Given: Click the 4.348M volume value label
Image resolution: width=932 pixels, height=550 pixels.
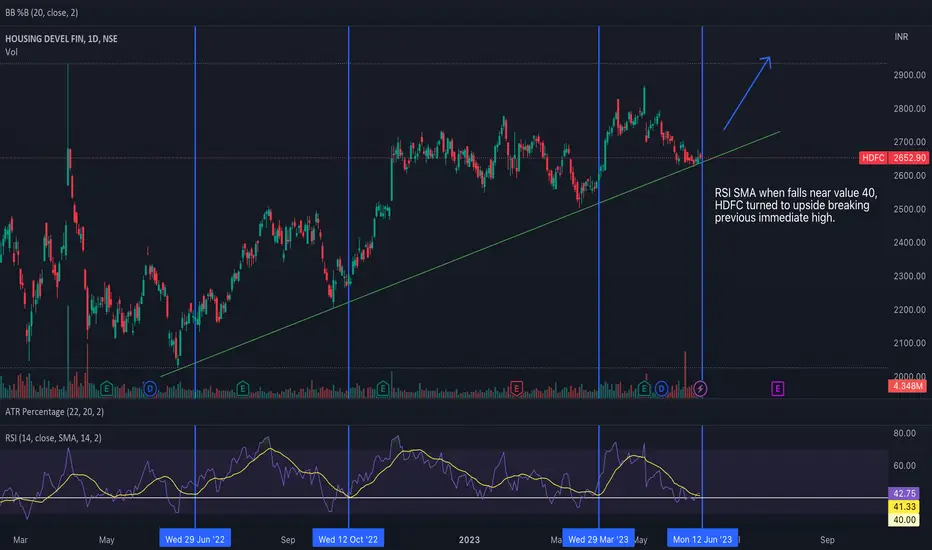Looking at the screenshot, I should coord(908,386).
